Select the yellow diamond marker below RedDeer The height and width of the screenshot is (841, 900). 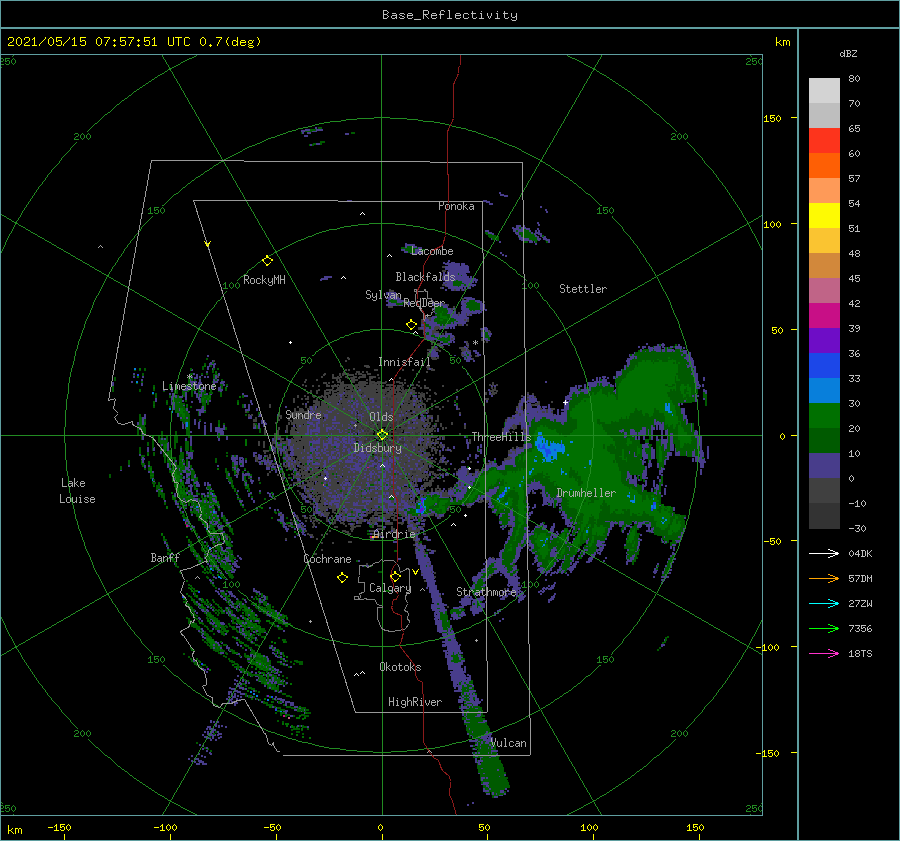click(411, 324)
